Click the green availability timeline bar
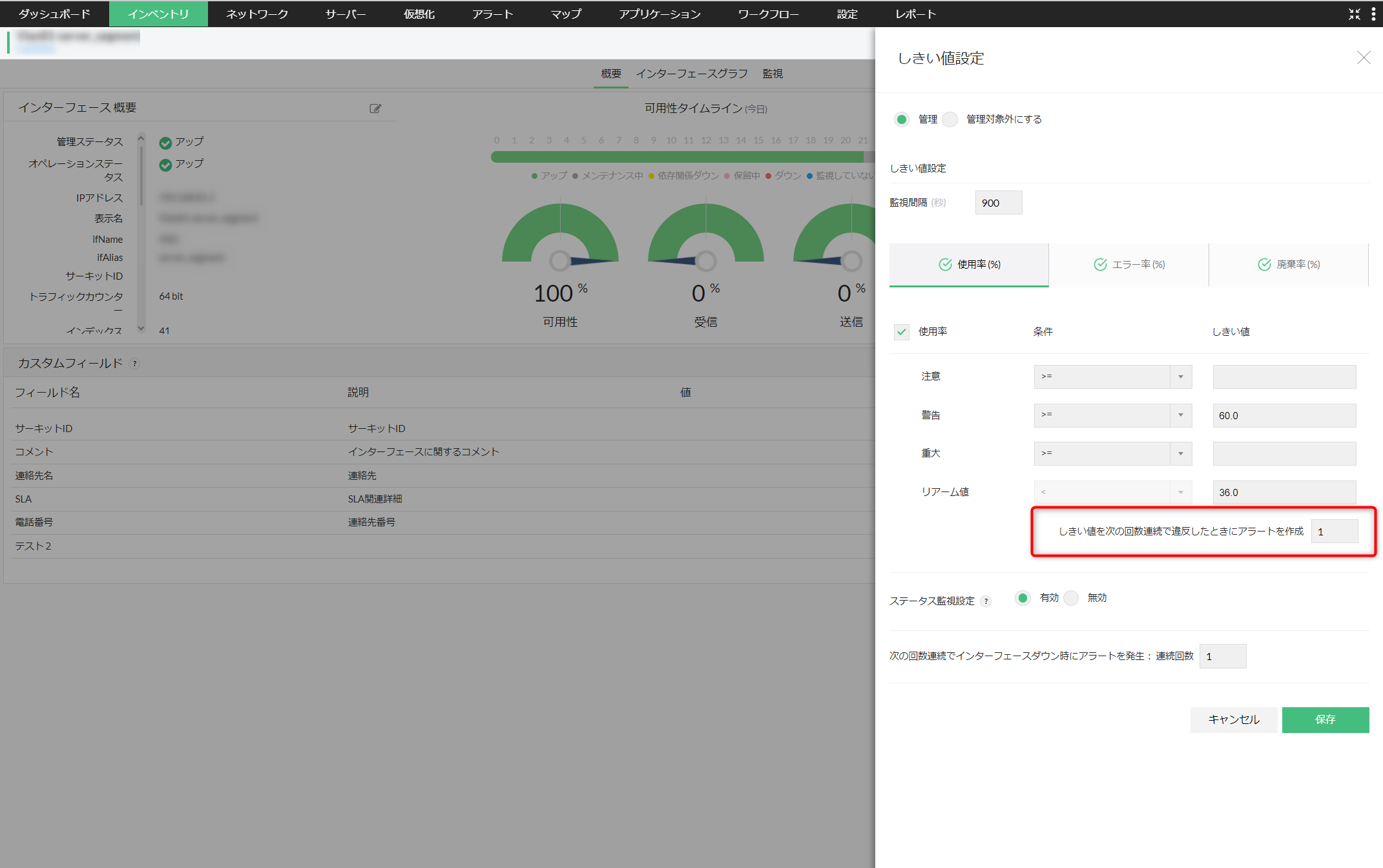Image resolution: width=1383 pixels, height=868 pixels. 677,157
